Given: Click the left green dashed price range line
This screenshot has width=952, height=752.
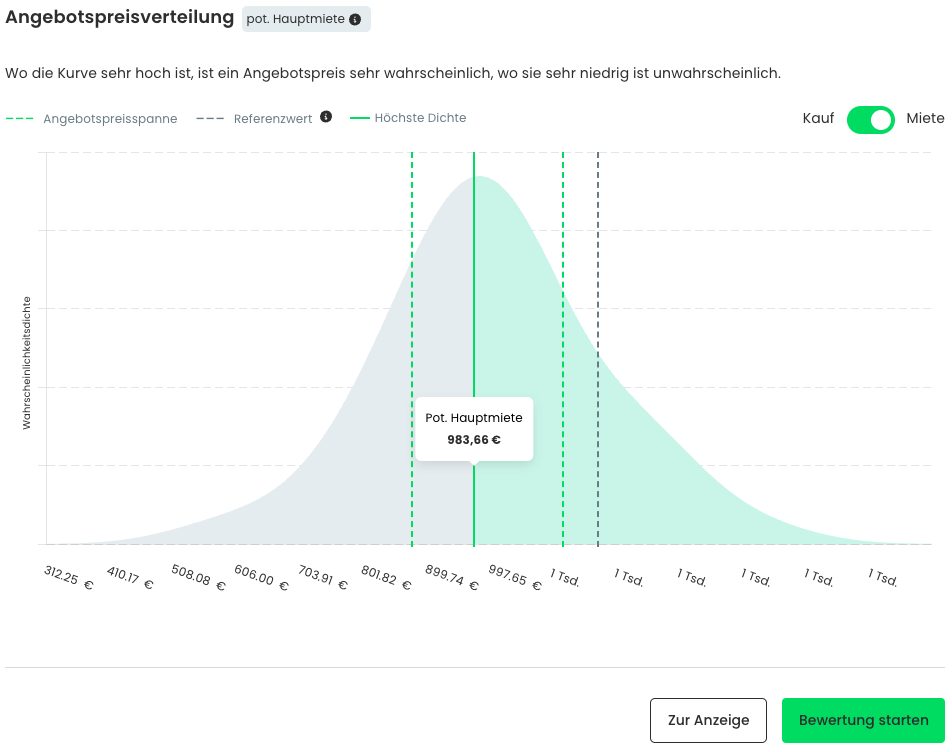Looking at the screenshot, I should [412, 300].
